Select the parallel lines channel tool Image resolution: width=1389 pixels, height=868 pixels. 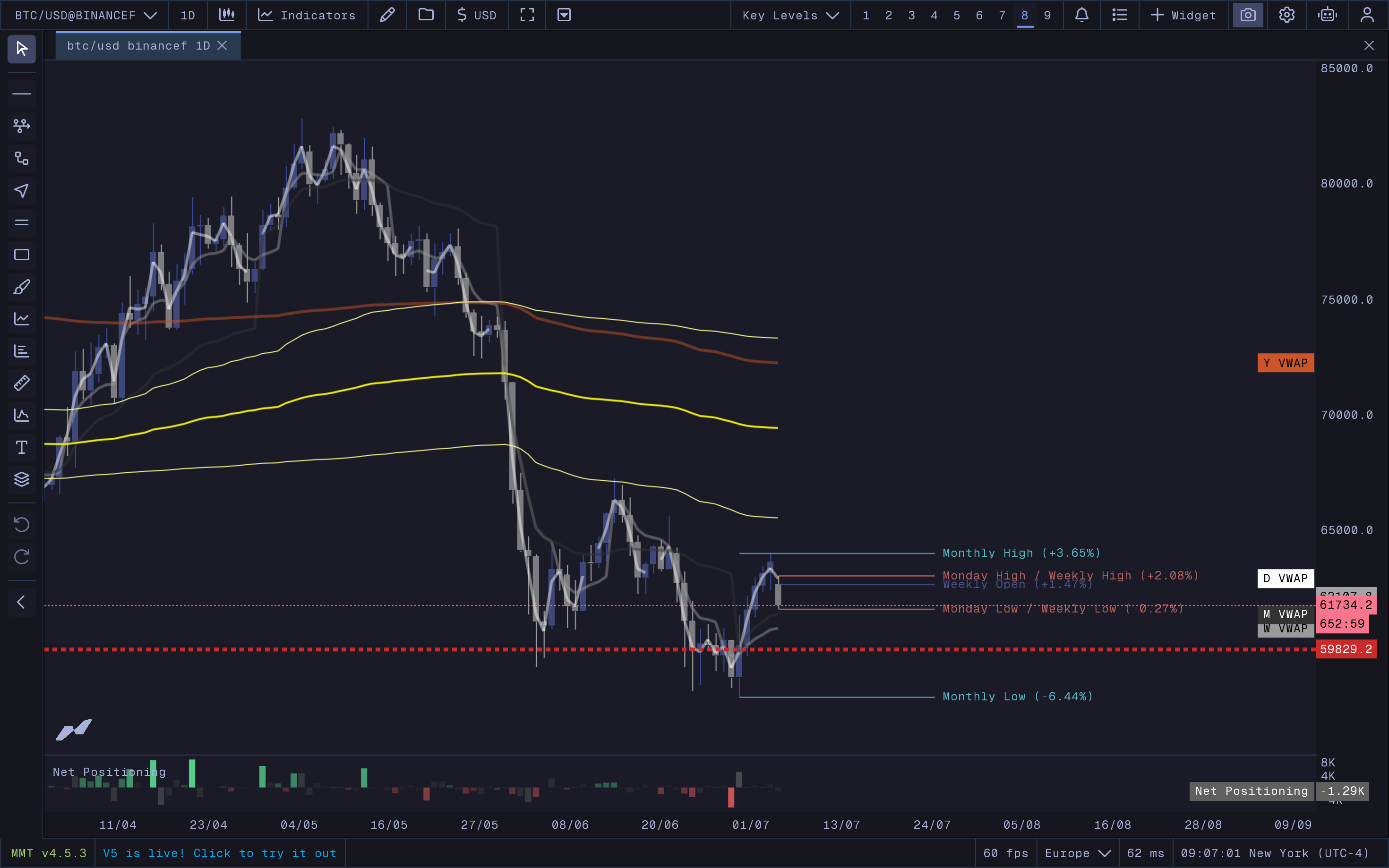(22, 222)
